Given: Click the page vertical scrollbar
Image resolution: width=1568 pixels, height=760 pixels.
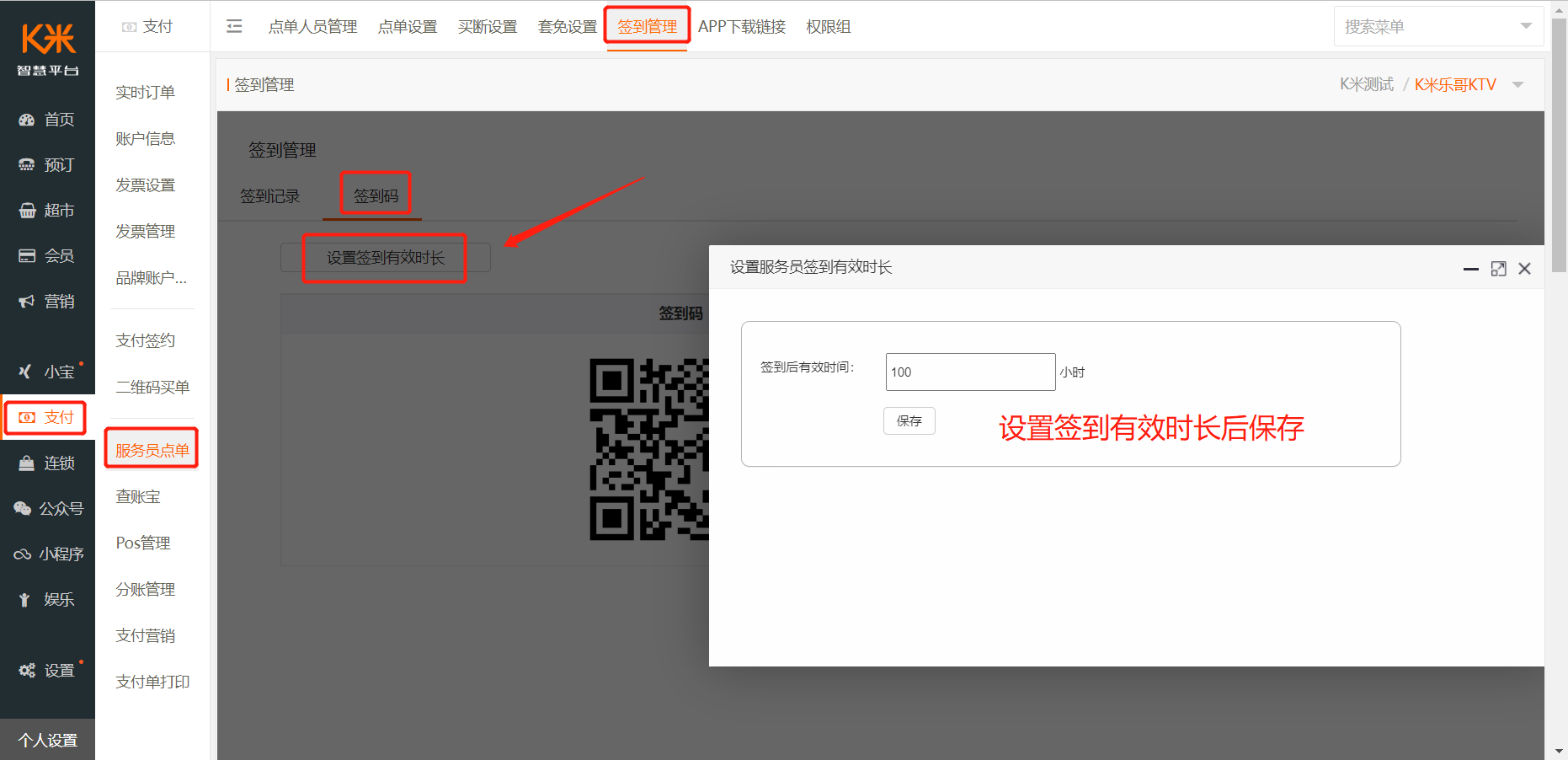Looking at the screenshot, I should pos(1560,145).
